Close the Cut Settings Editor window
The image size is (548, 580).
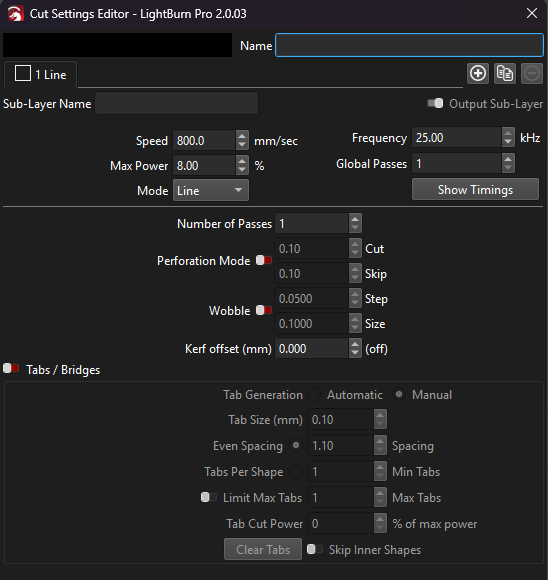[532, 13]
